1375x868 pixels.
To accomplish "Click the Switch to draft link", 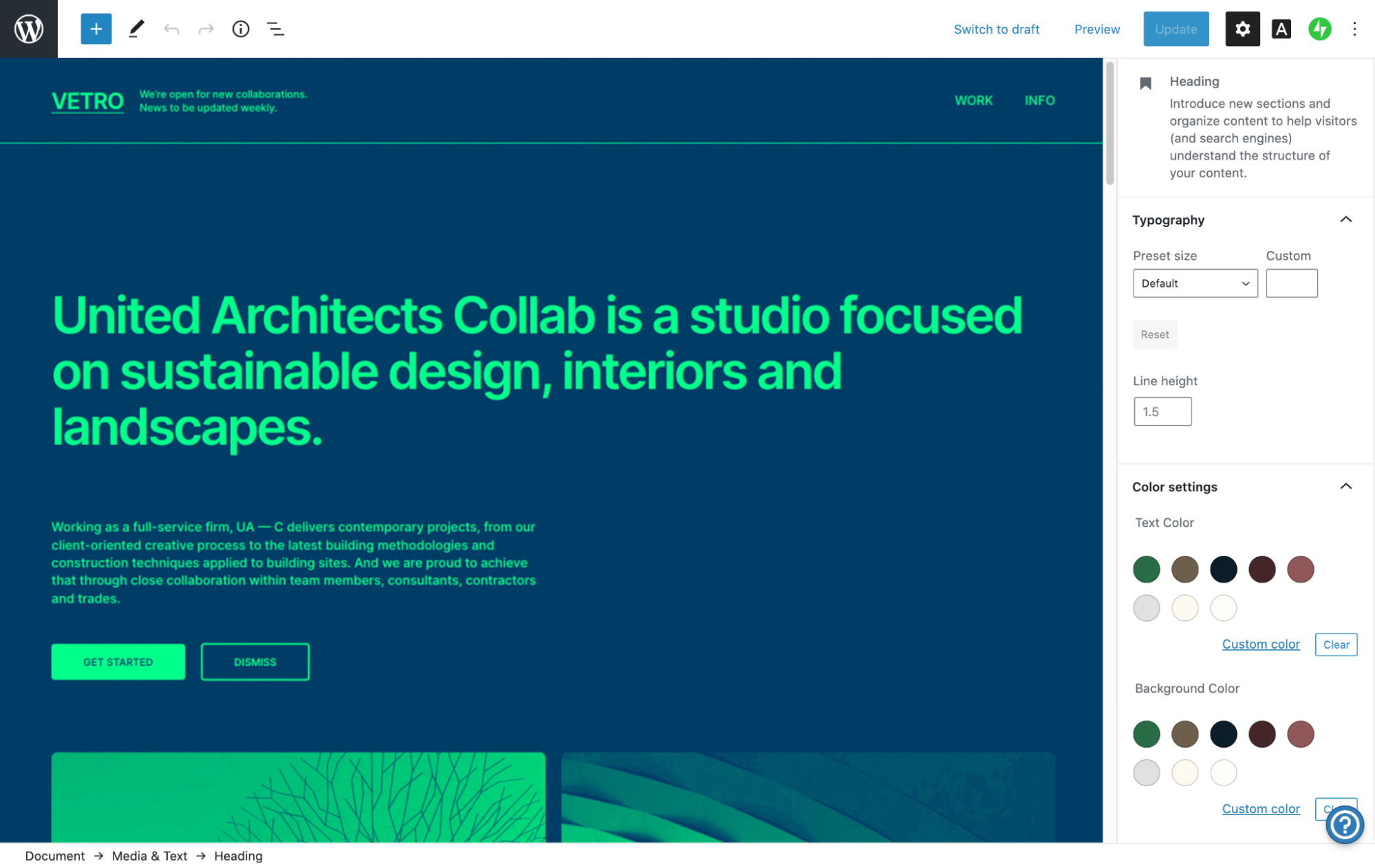I will pos(996,29).
